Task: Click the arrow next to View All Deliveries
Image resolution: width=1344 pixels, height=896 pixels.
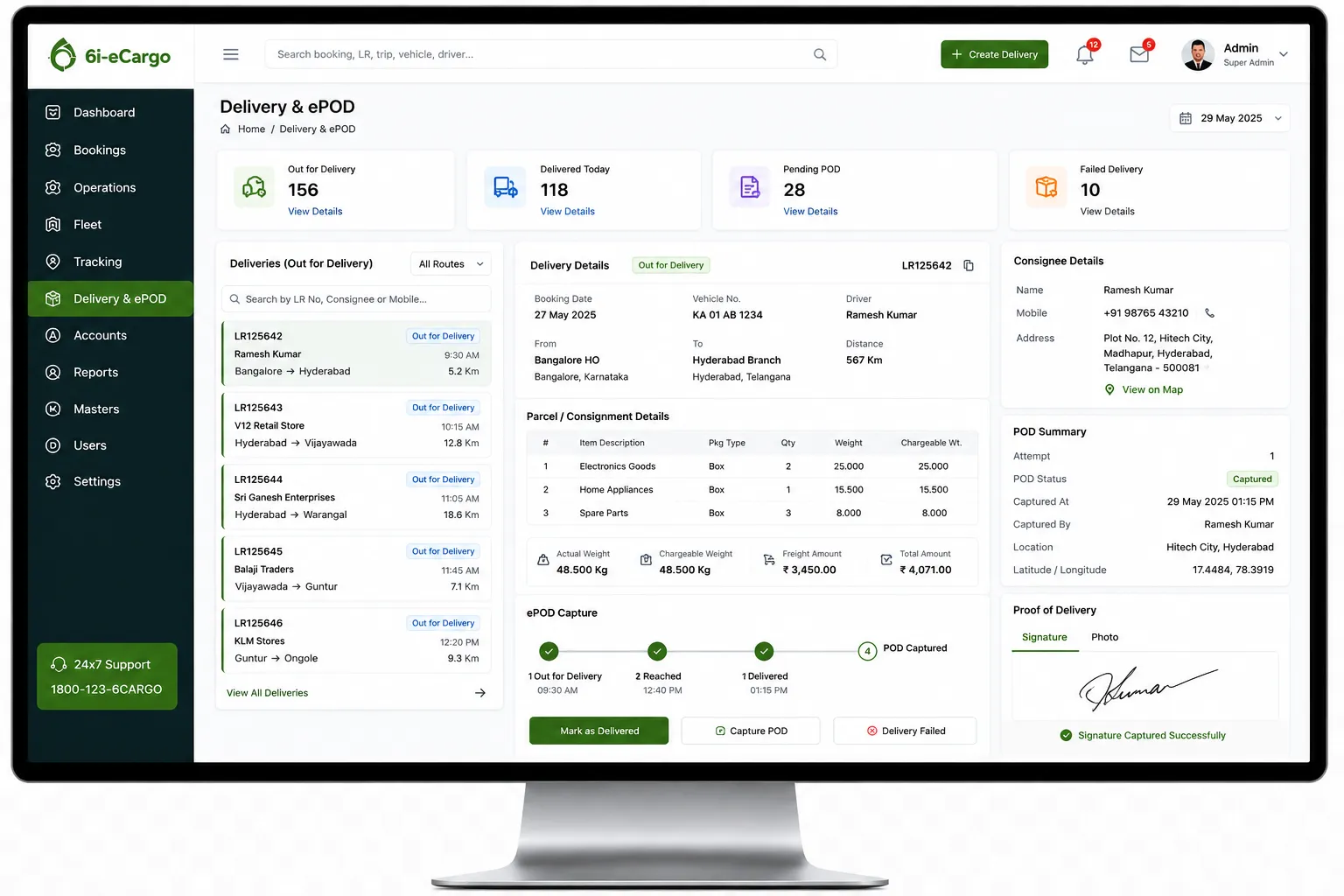Action: pyautogui.click(x=480, y=693)
